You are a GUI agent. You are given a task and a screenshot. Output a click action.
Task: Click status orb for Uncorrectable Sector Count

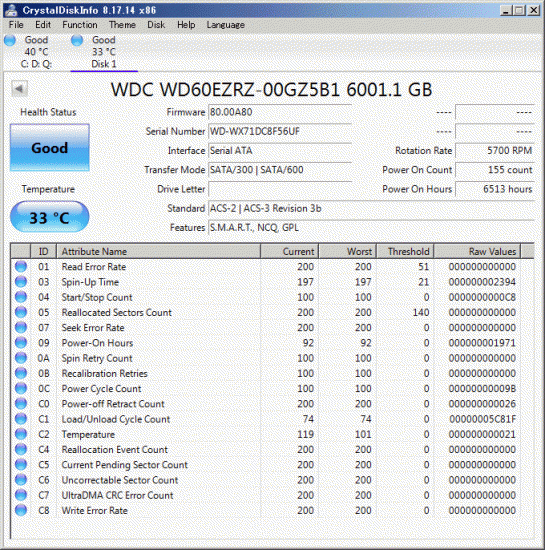(x=21, y=480)
